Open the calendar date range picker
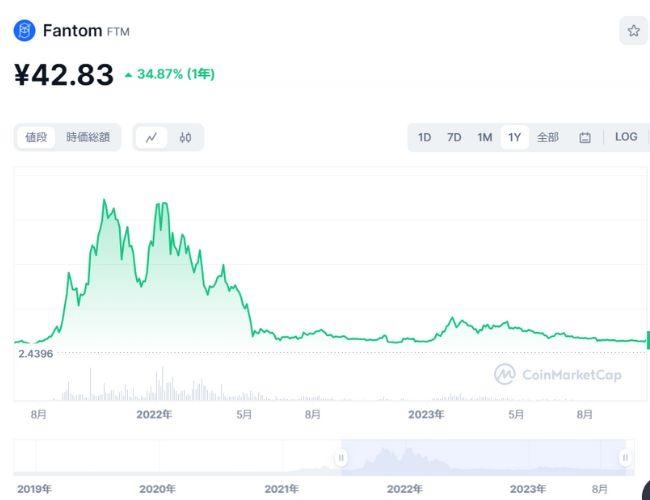The width and height of the screenshot is (650, 500). click(585, 137)
